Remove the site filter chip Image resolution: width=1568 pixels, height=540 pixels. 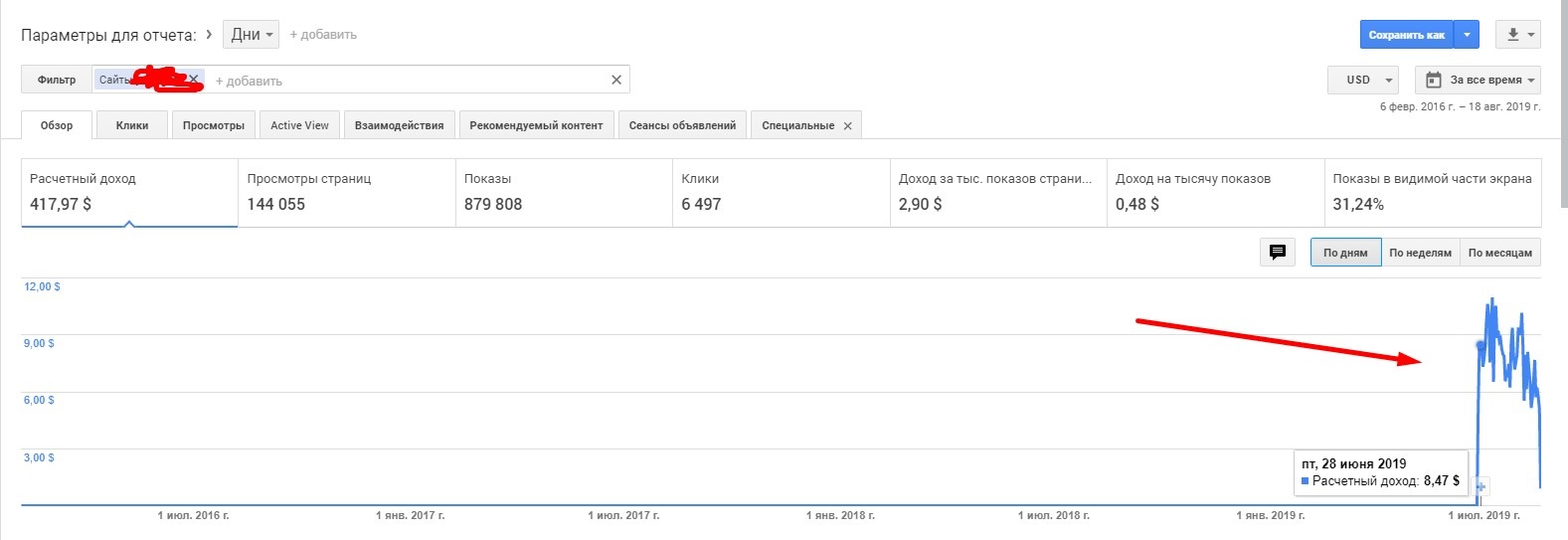click(x=194, y=79)
